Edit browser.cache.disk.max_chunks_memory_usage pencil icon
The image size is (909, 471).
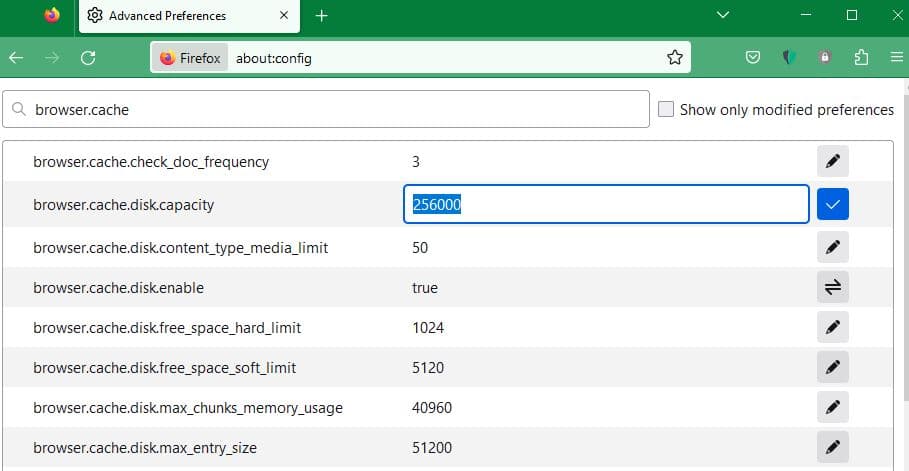[832, 408]
